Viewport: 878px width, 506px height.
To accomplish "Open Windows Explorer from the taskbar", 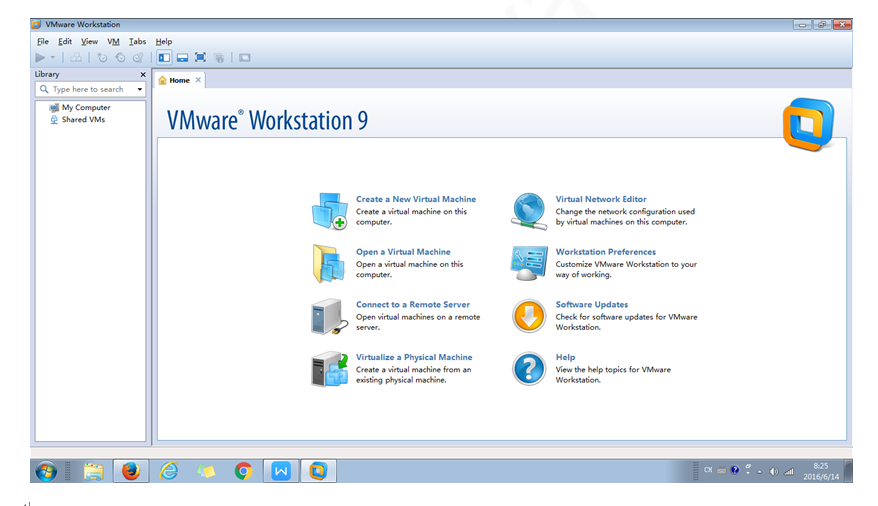I will tap(94, 471).
